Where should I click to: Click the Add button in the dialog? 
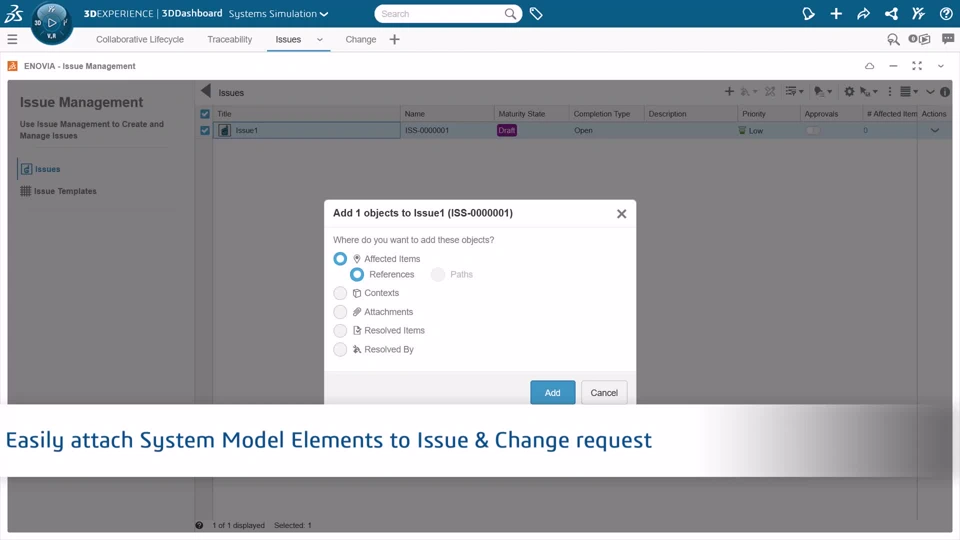pos(552,392)
